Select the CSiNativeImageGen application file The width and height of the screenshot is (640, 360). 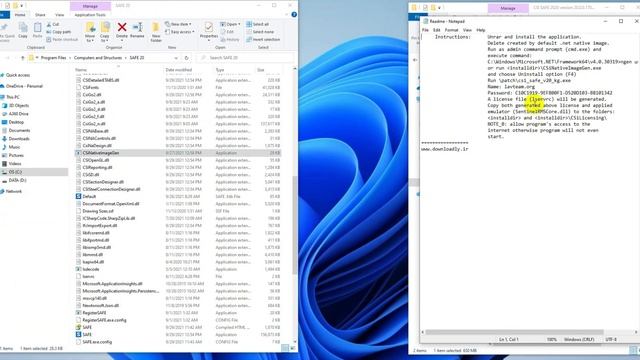pos(178,153)
